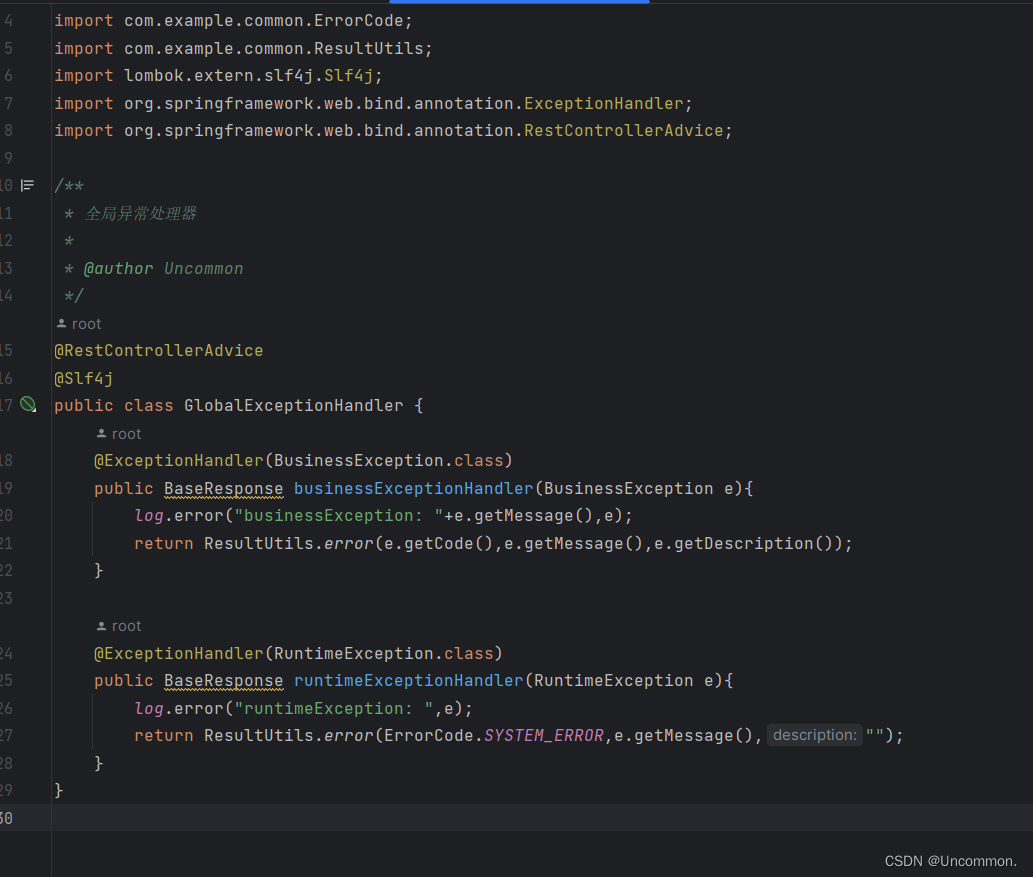
Task: Click the gutter icon beside class GlobalExceptionHandler
Action: click(x=28, y=405)
